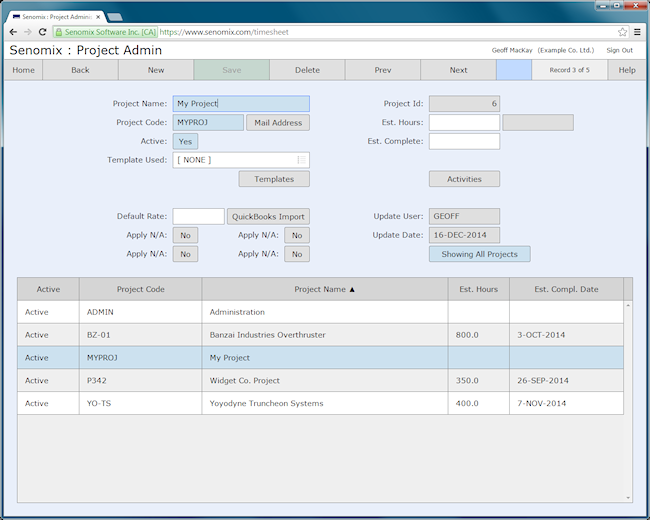Toggle the Showing All Projects filter
The height and width of the screenshot is (520, 650).
click(x=480, y=254)
